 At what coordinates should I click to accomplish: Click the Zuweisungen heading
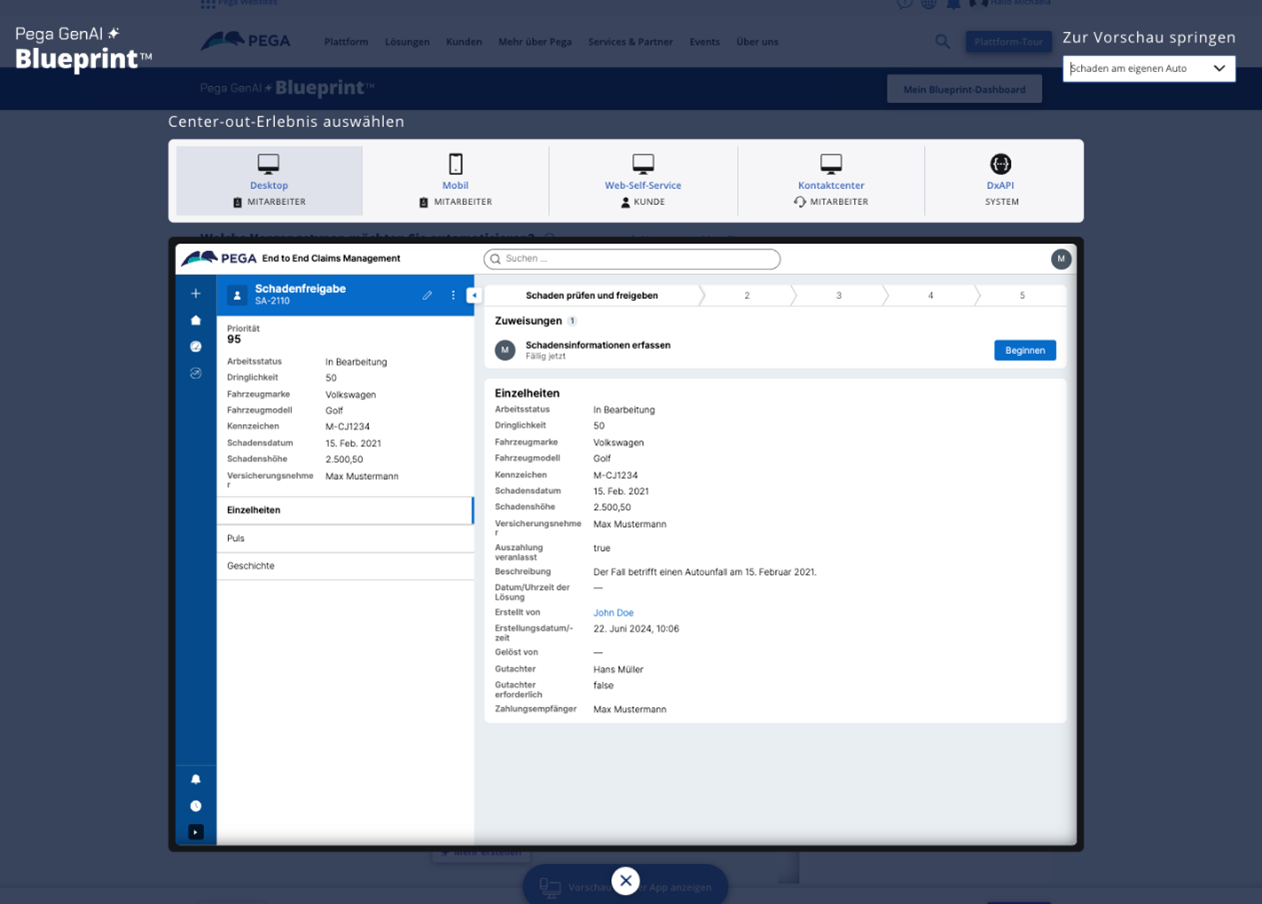click(528, 321)
